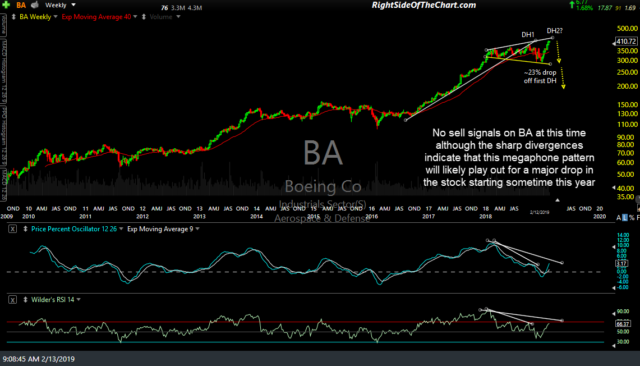Click the move arrows icon before BA Weekly

tap(13, 17)
